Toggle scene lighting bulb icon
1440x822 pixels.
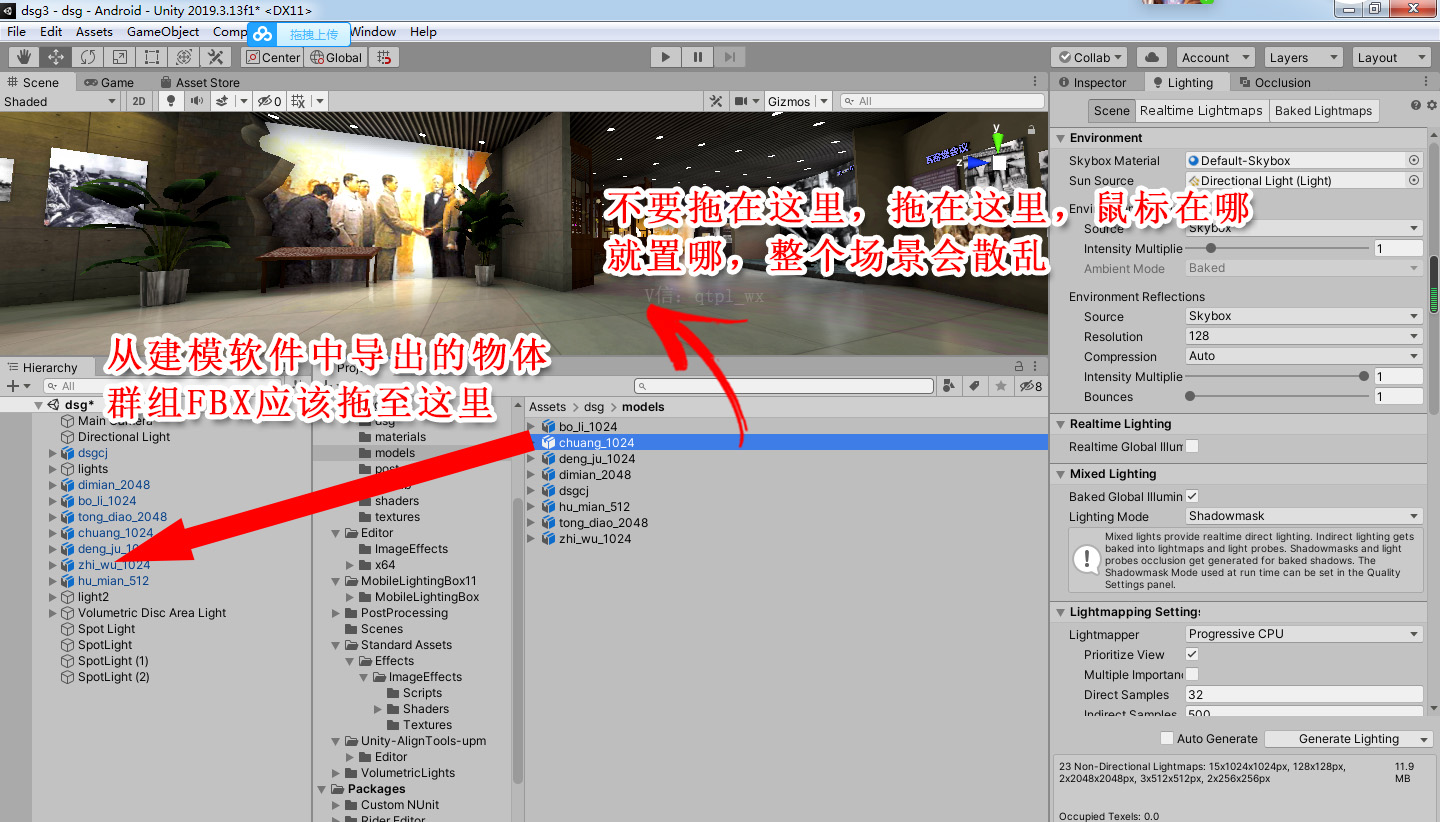[x=171, y=101]
